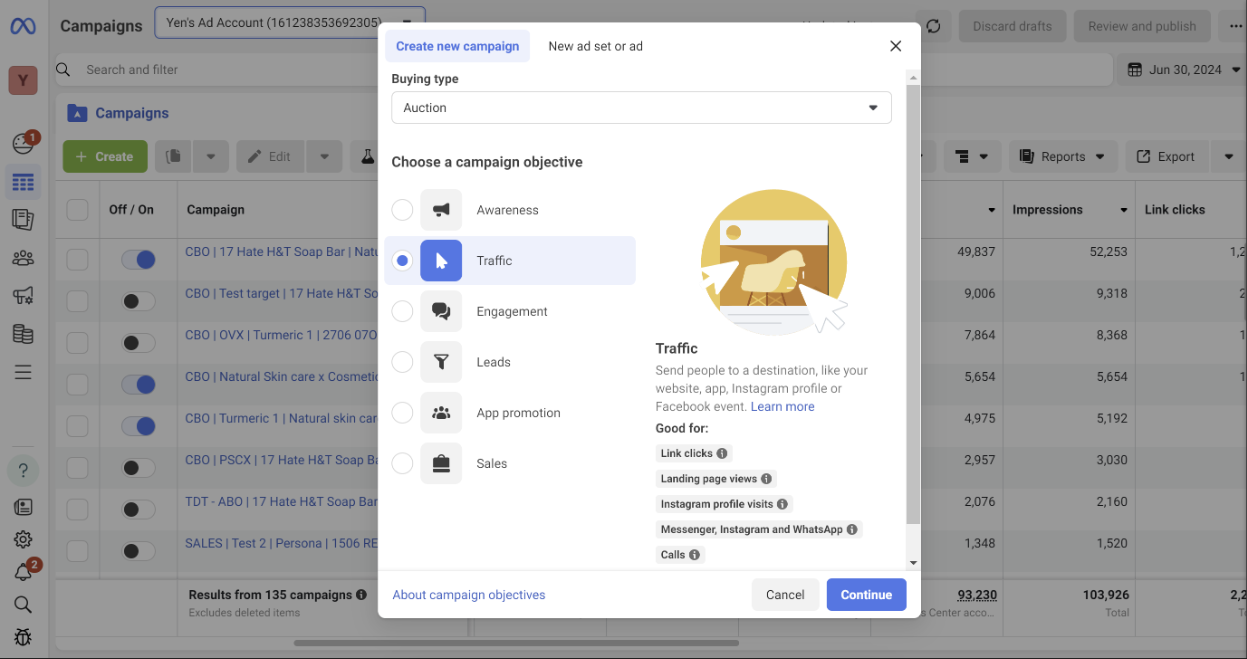Expand the Jun 30, 2024 date picker

point(1185,69)
